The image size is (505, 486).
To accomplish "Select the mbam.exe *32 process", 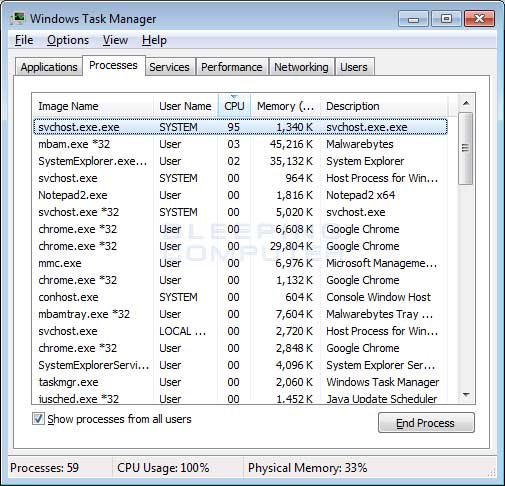I will 240,144.
